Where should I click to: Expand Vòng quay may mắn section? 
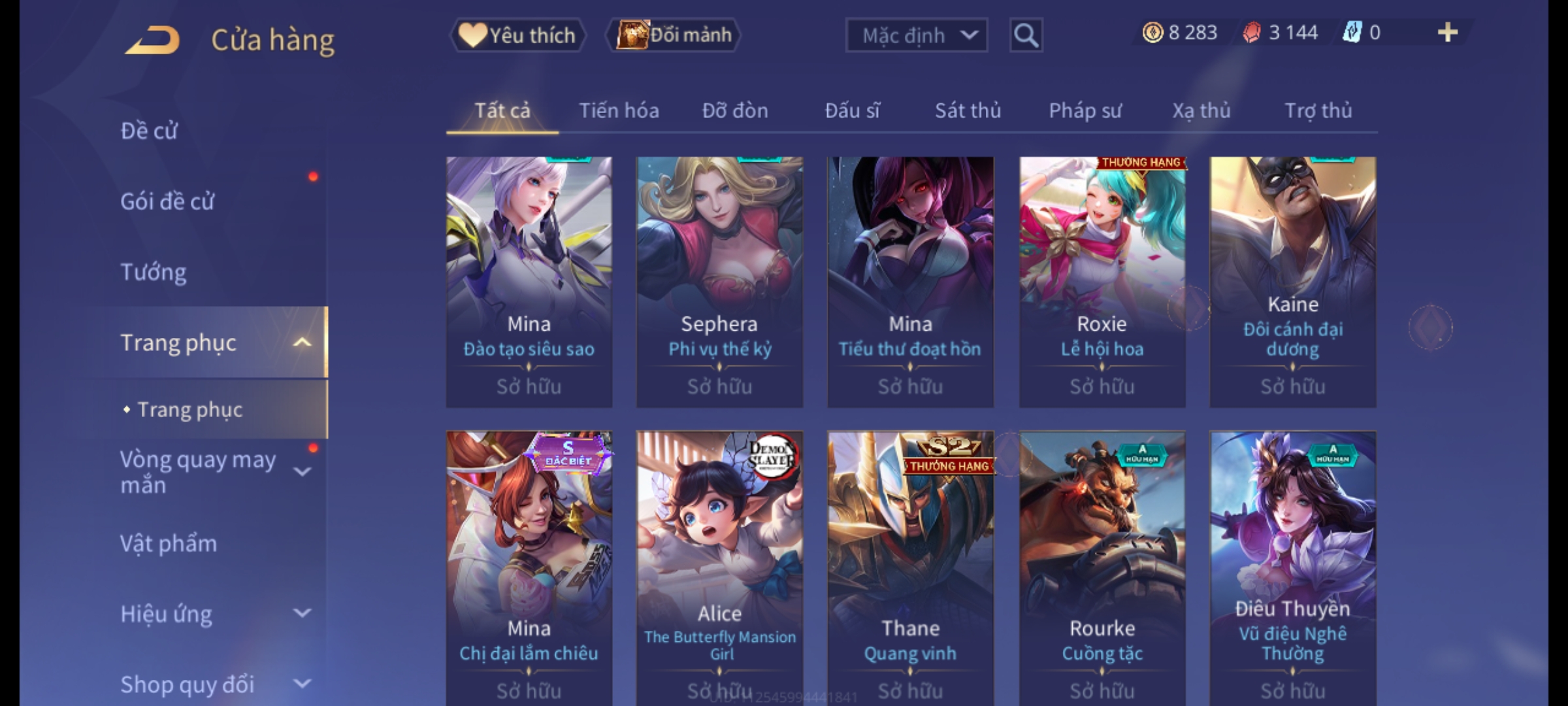pos(302,471)
